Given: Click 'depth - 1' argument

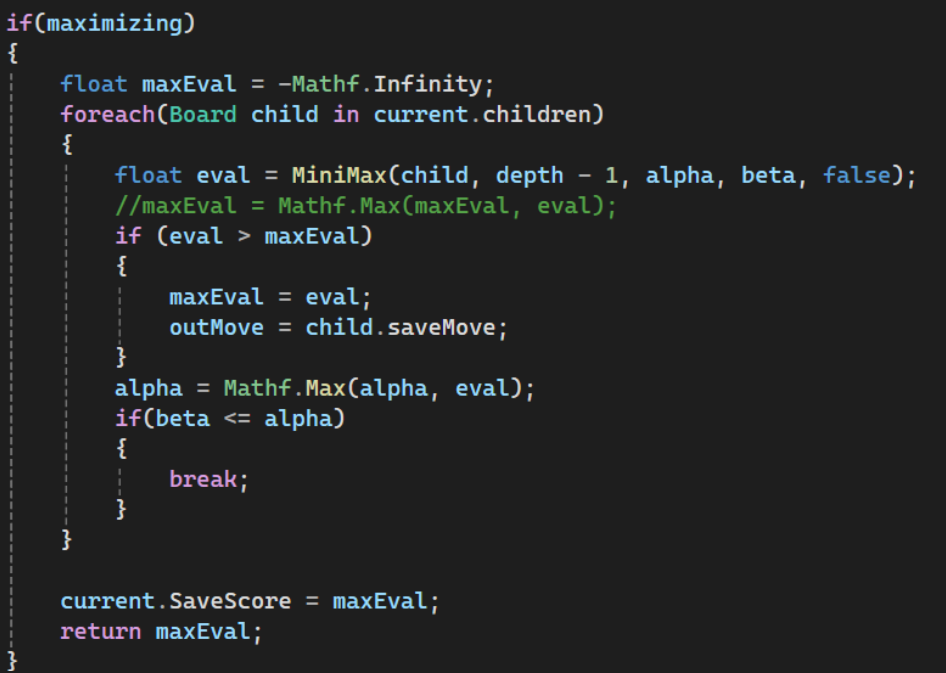Looking at the screenshot, I should [x=557, y=175].
